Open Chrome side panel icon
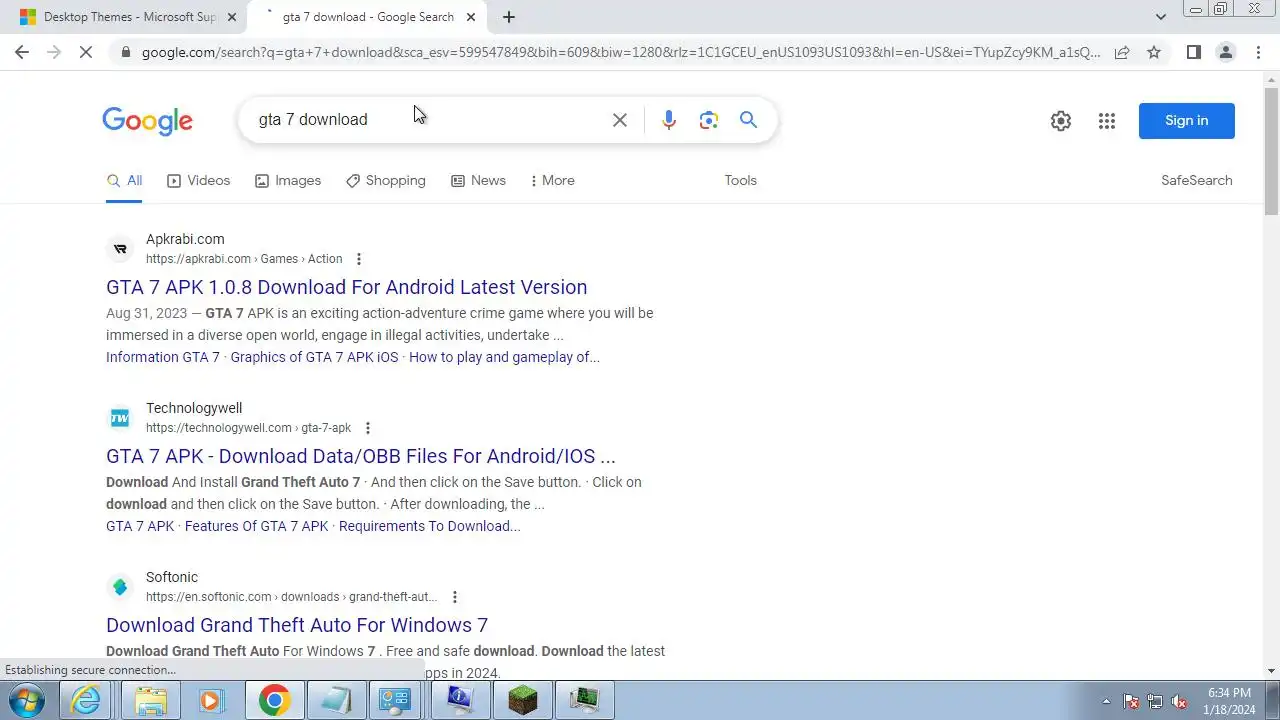 coord(1193,52)
